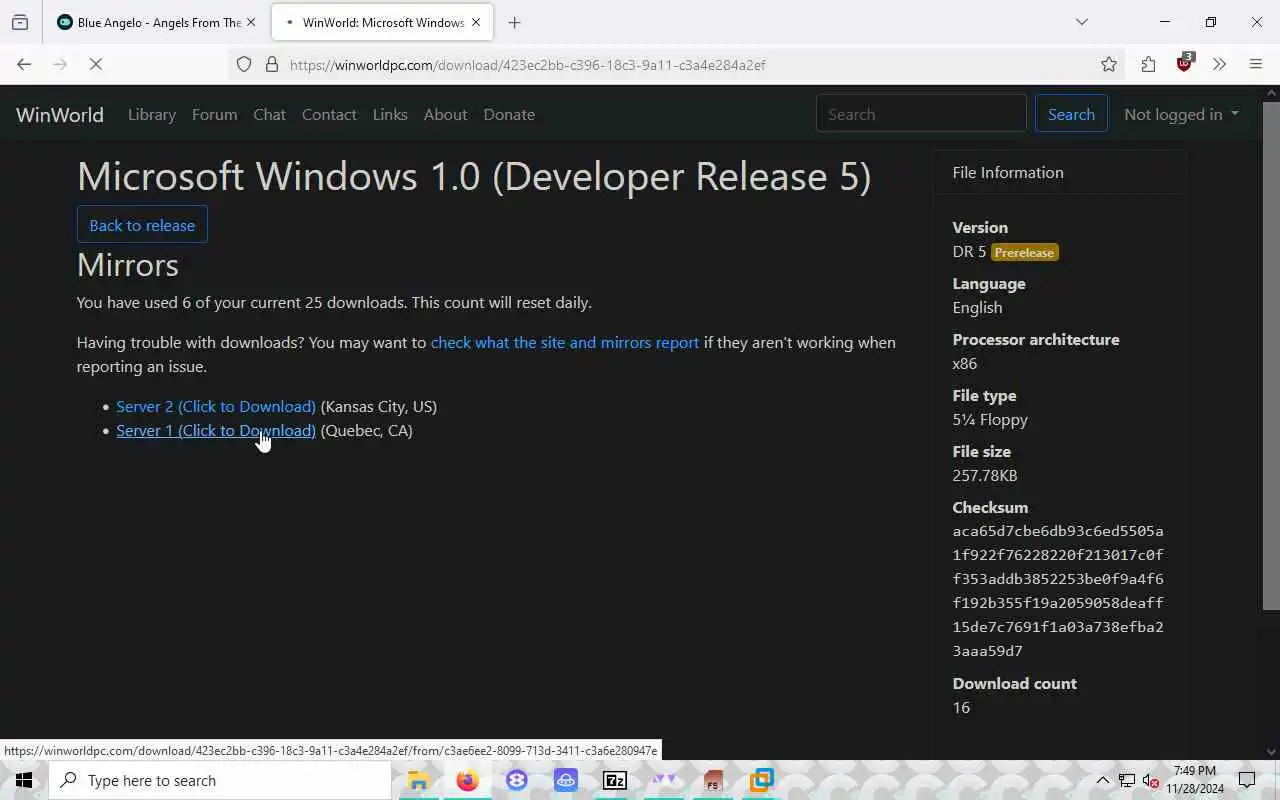
Task: Close the WinWorld tab
Action: (476, 22)
